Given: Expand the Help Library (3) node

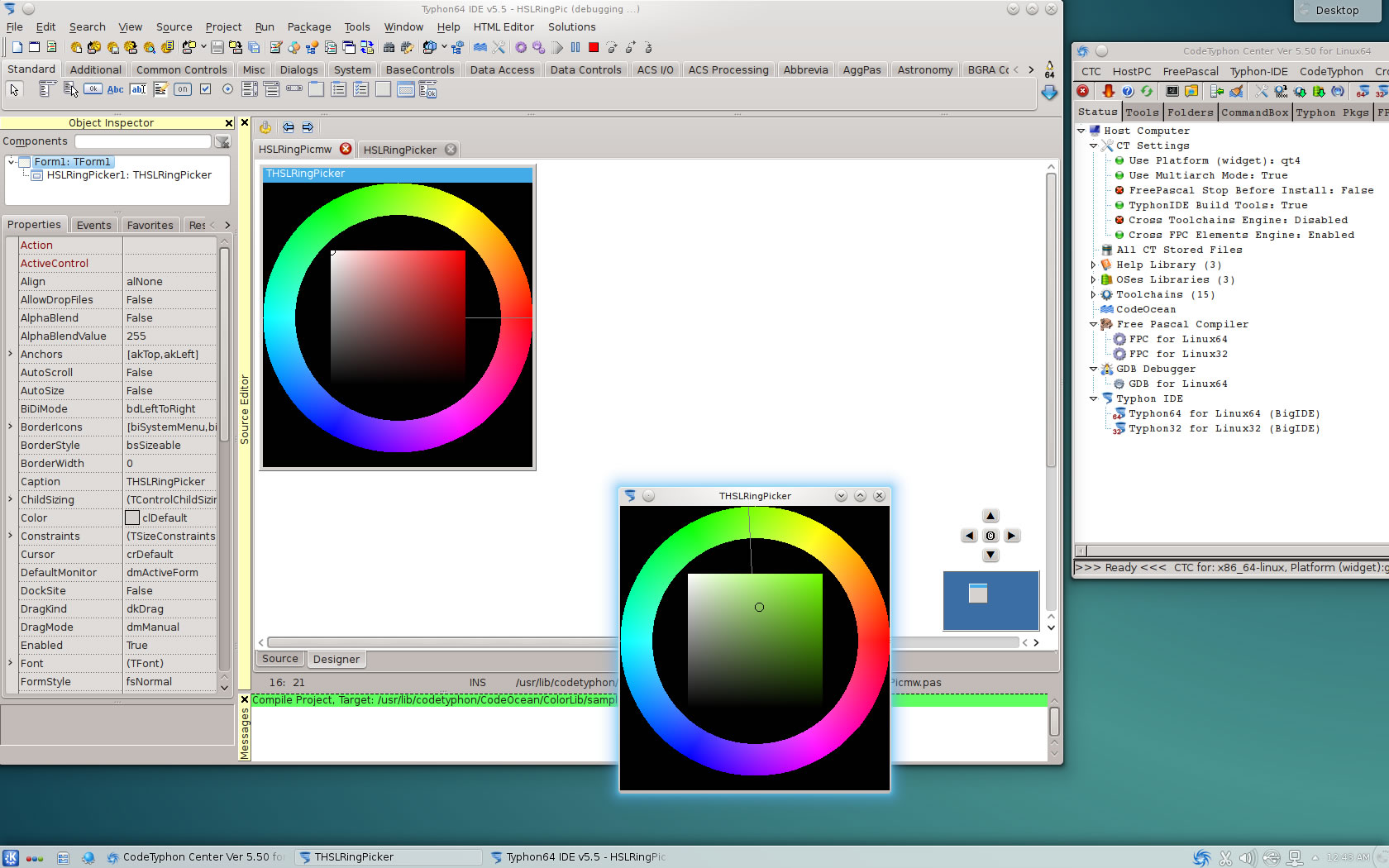Looking at the screenshot, I should 1093,265.
